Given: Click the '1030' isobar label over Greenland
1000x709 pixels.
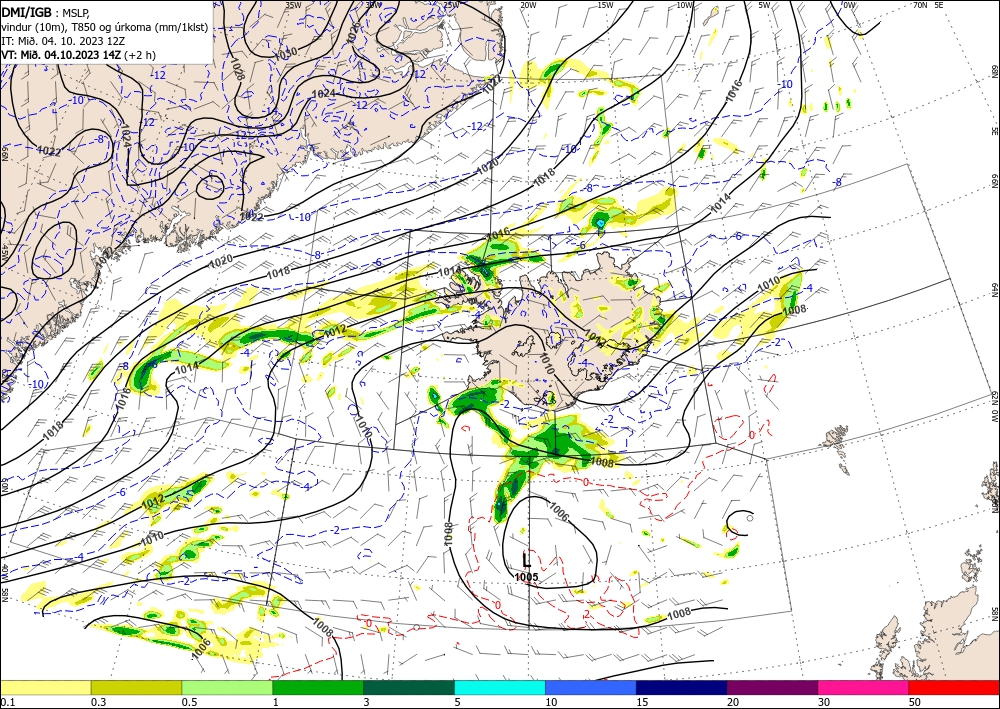Looking at the screenshot, I should point(285,54).
